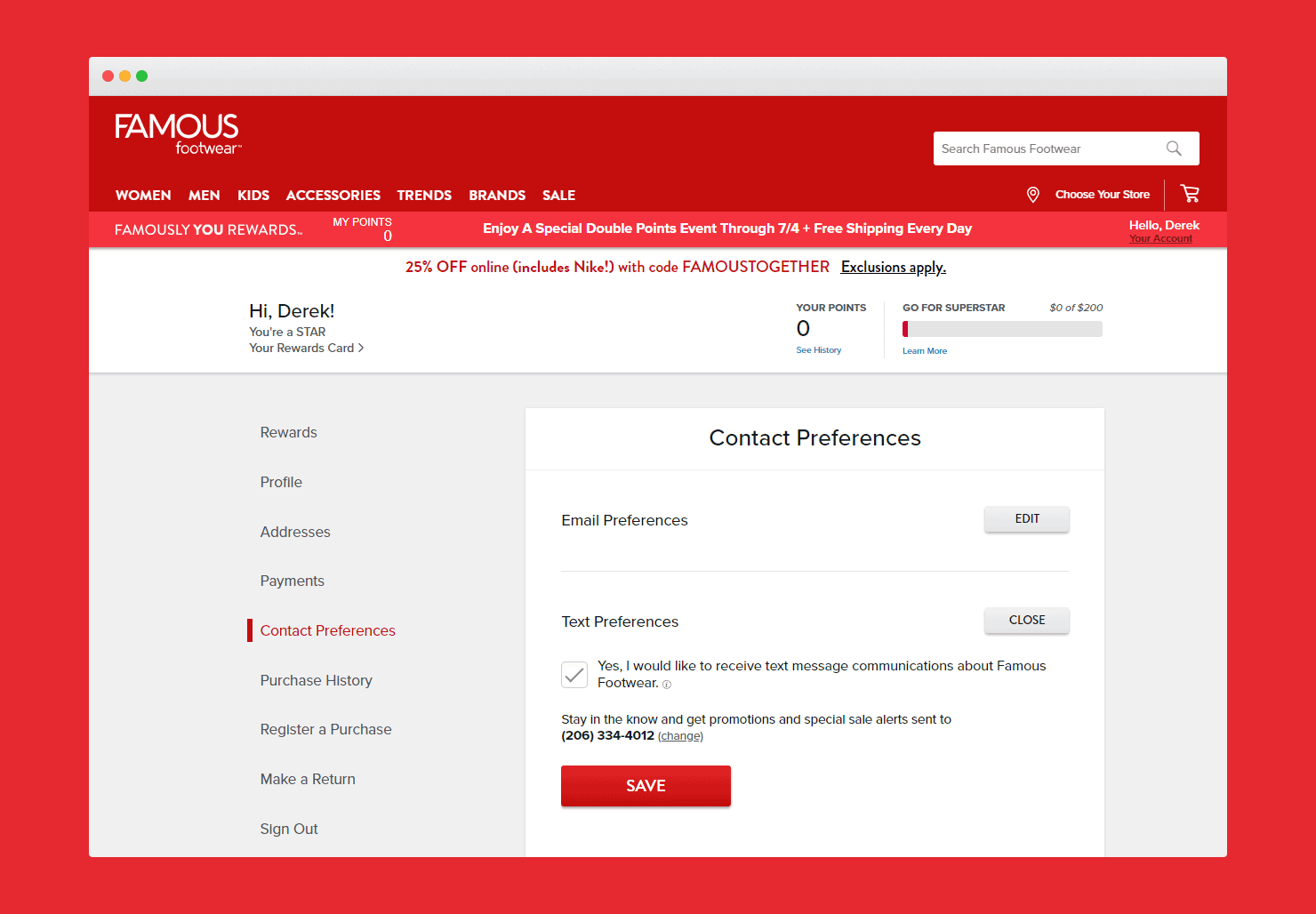Open Addresses in the sidebar
Viewport: 1316px width, 914px height.
pyautogui.click(x=295, y=533)
